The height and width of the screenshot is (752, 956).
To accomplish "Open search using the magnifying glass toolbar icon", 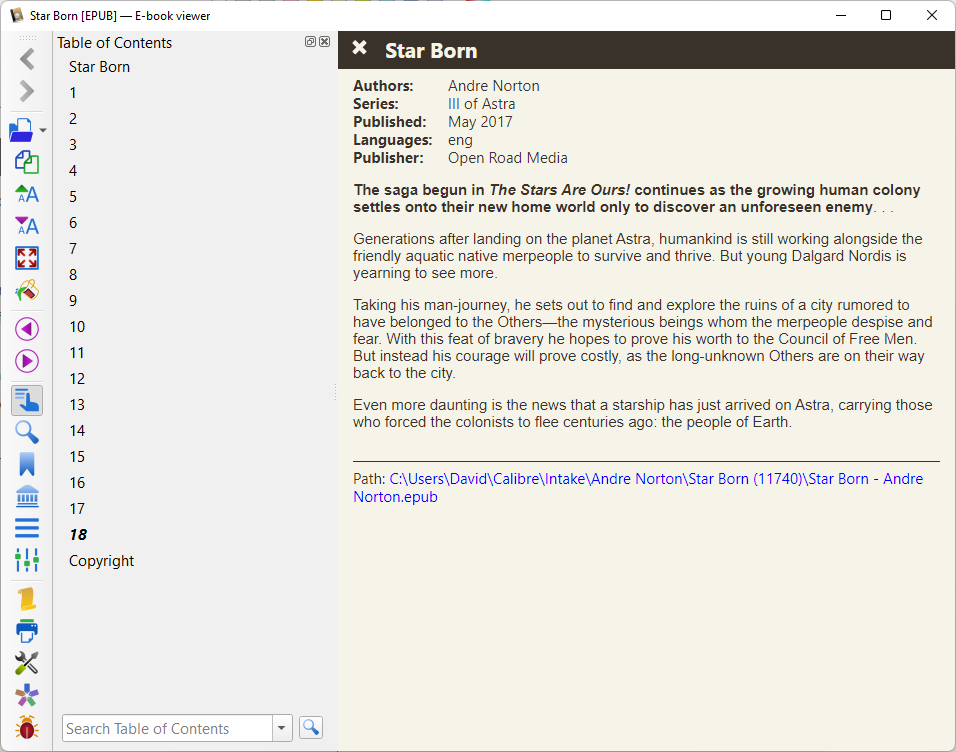I will point(27,432).
